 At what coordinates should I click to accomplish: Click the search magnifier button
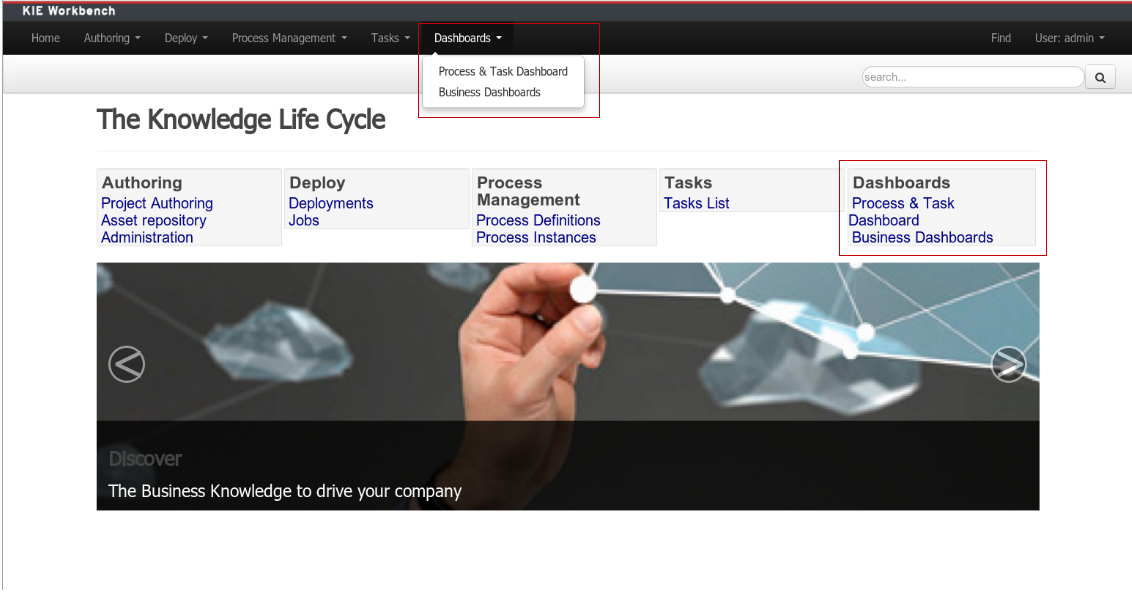point(1100,77)
